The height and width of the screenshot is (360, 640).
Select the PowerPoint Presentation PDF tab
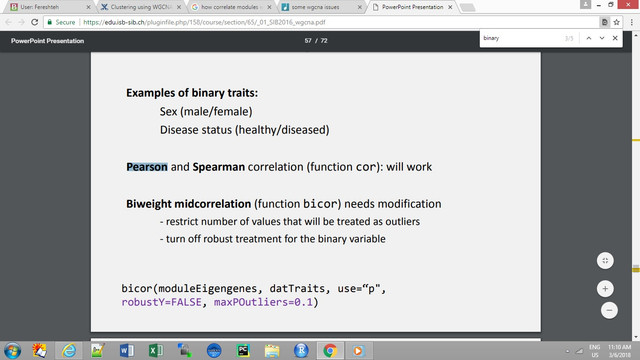(x=412, y=7)
